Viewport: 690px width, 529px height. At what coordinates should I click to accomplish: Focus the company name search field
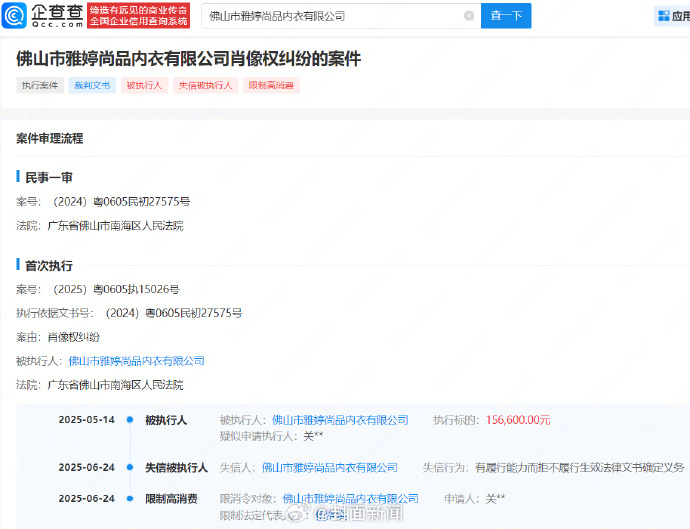tap(341, 16)
